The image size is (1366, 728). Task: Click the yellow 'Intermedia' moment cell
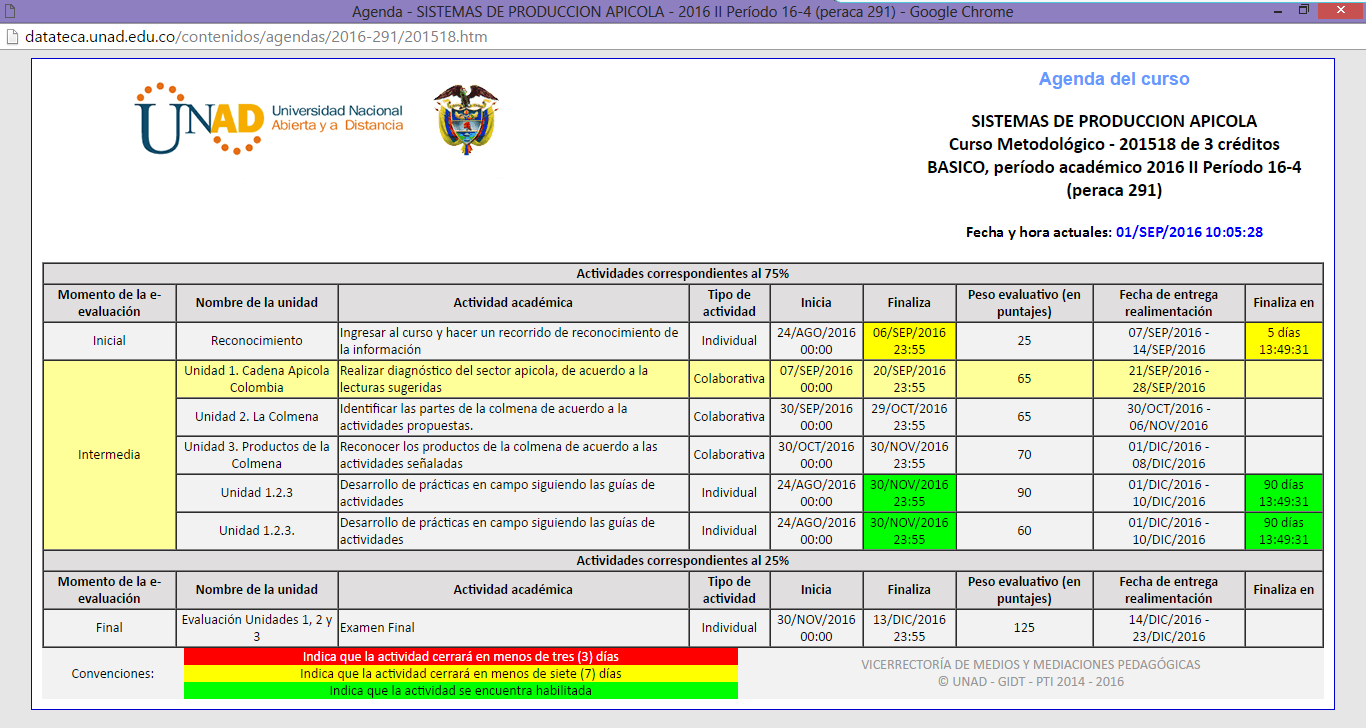(x=109, y=455)
